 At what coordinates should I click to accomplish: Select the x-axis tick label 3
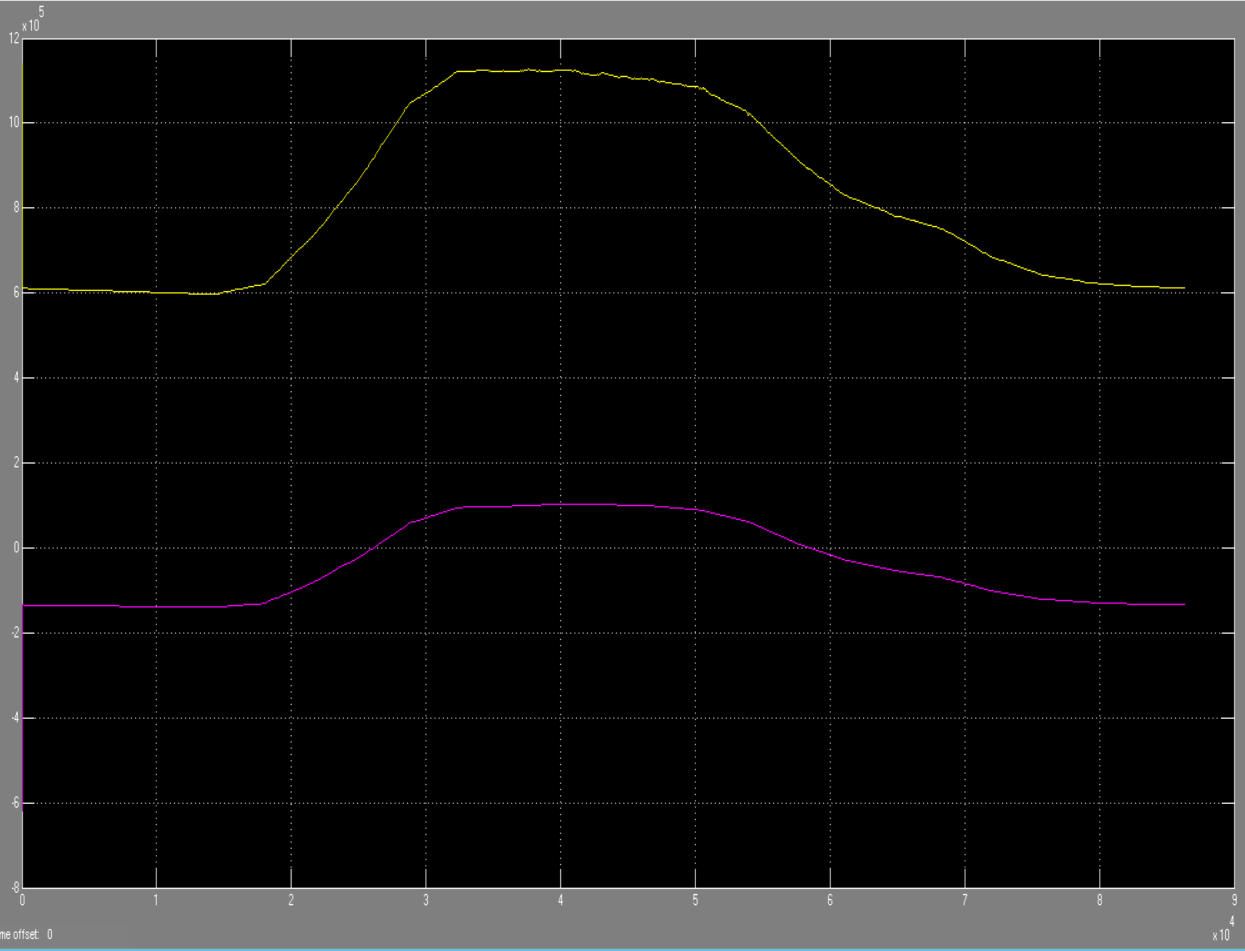coord(426,898)
